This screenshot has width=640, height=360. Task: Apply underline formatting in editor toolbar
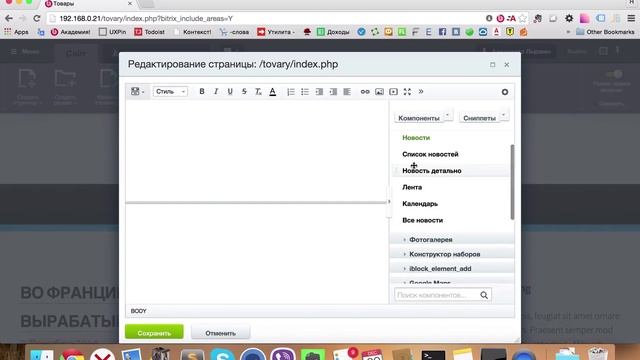click(x=230, y=91)
